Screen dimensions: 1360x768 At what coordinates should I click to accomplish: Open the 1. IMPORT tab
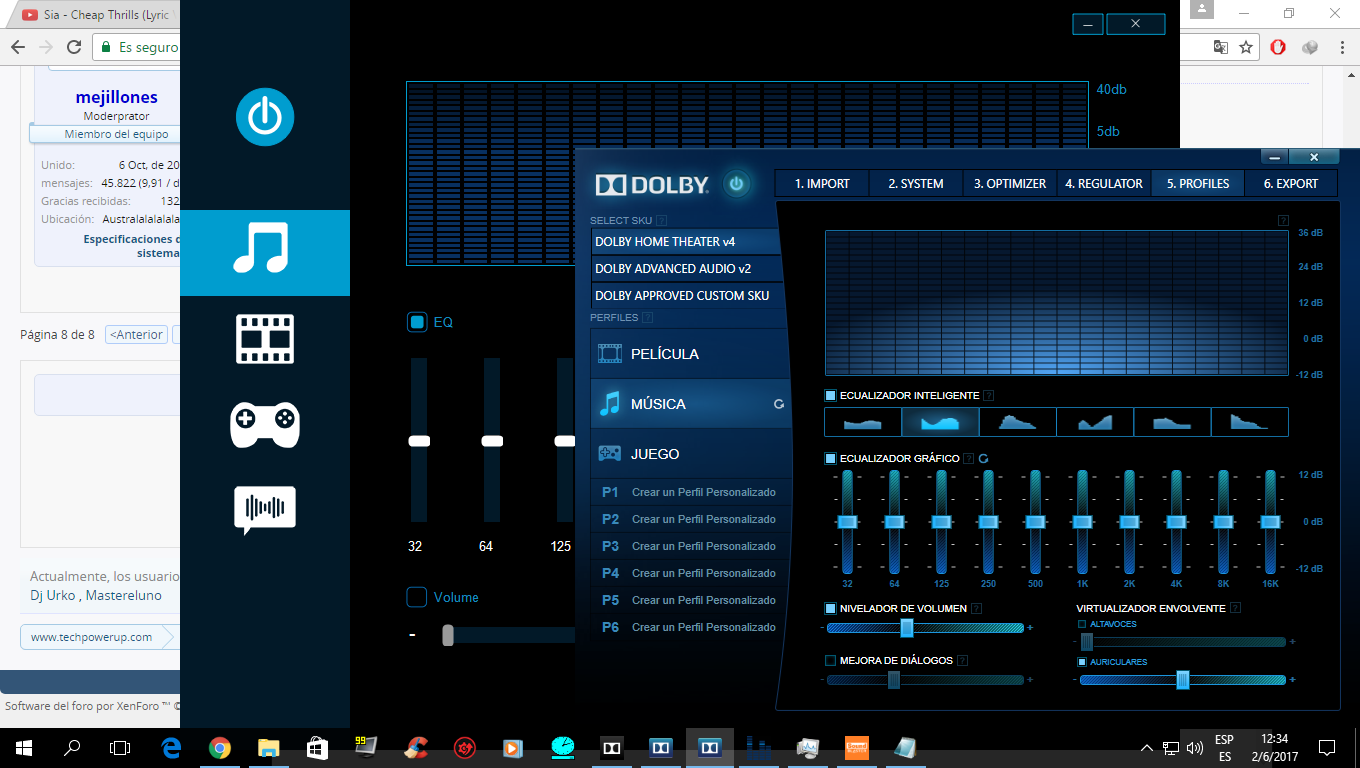point(822,184)
